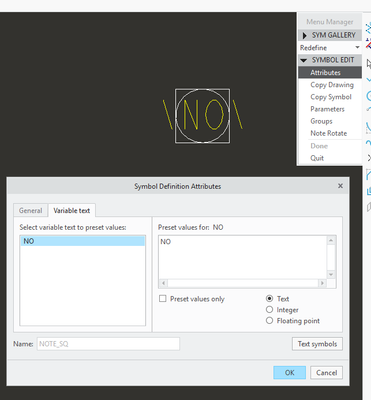
Task: Click the copy icon on right toolbar edge
Action: [369, 191]
